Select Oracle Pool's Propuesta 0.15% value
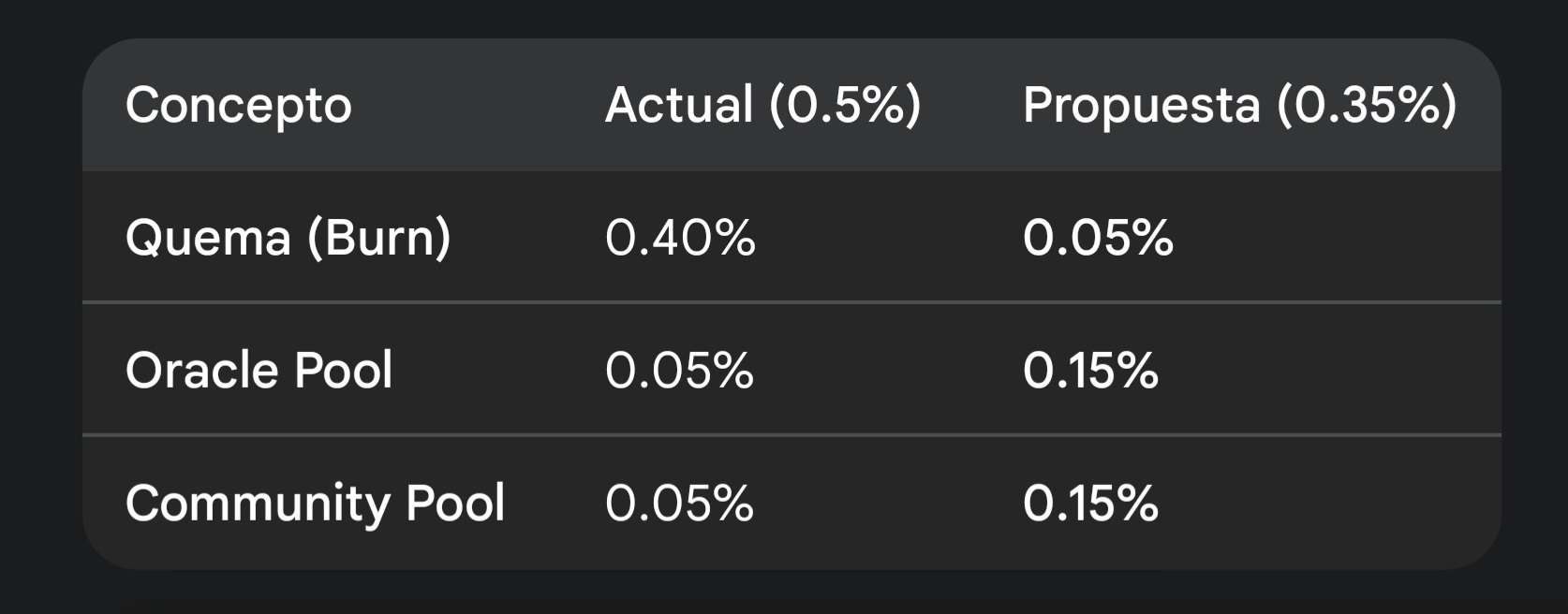The width and height of the screenshot is (1568, 614). [x=1090, y=370]
